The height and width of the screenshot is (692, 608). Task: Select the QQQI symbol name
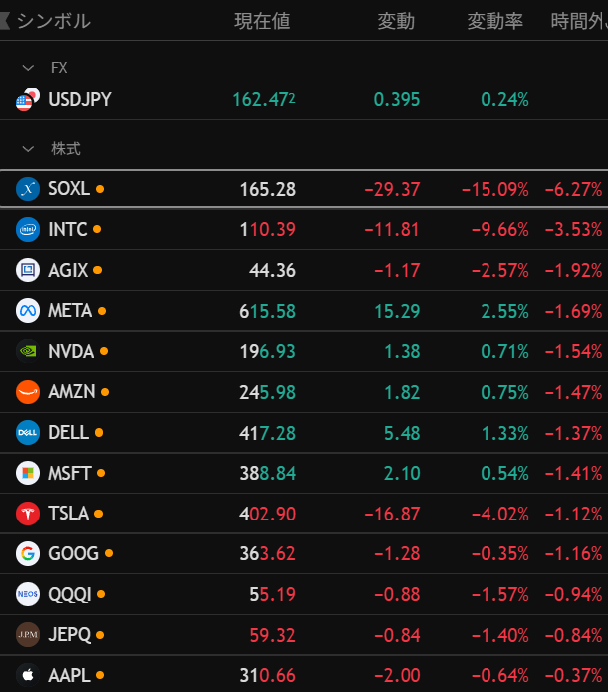click(x=70, y=594)
